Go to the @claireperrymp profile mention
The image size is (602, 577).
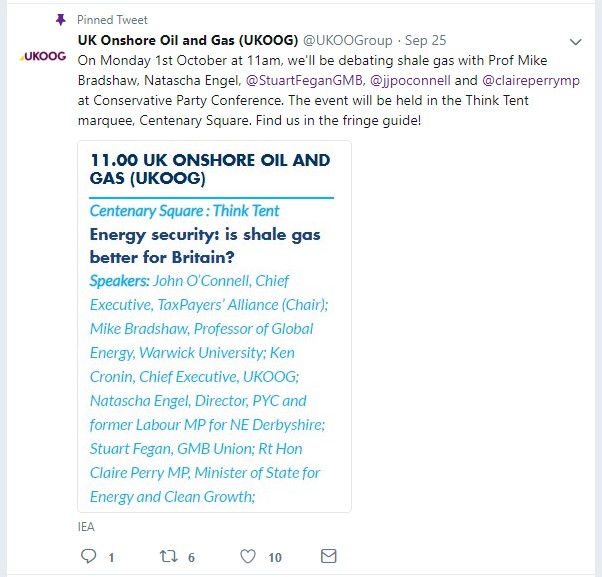click(x=531, y=80)
